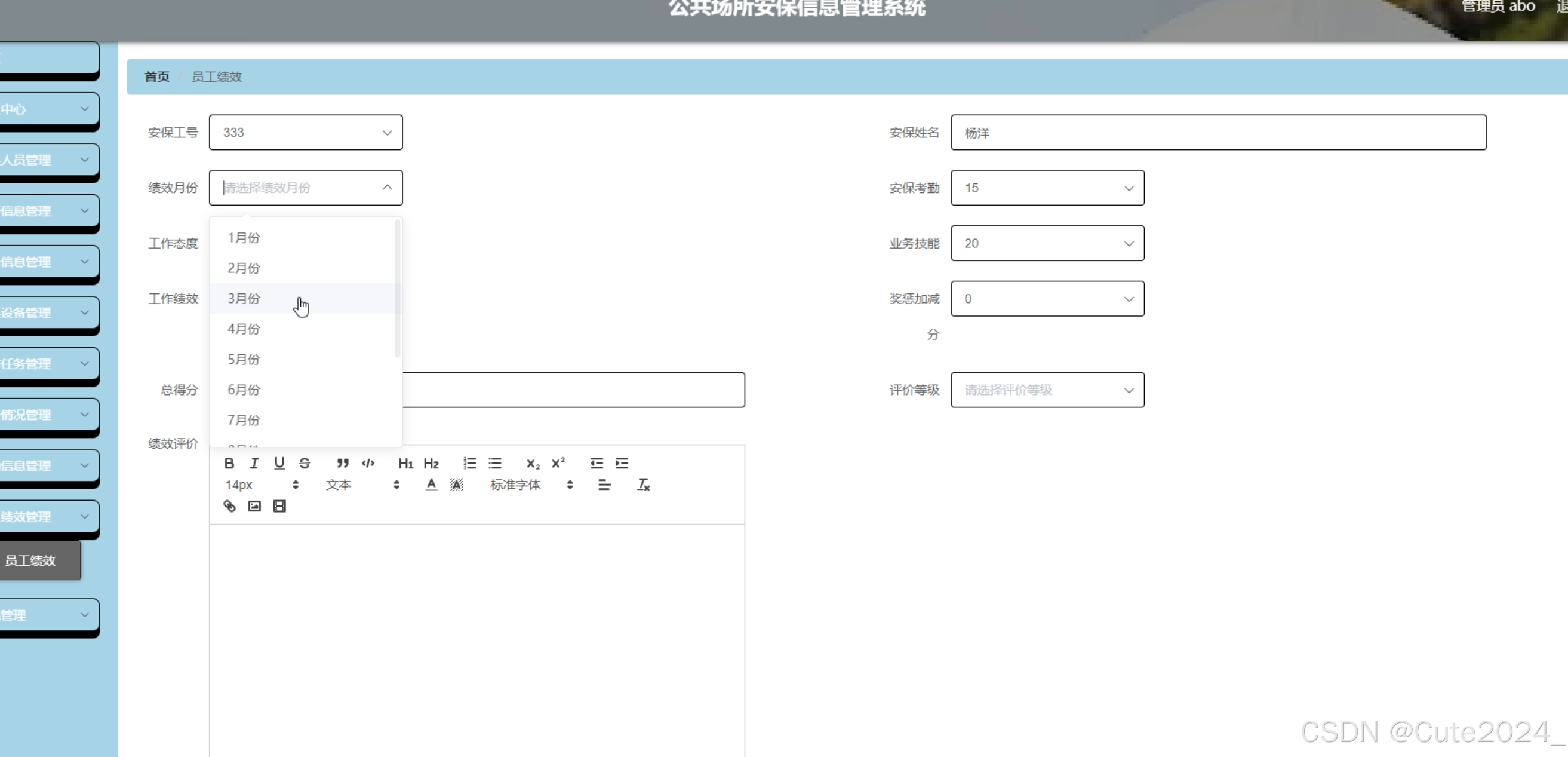Clear text formatting in editor
Image resolution: width=1568 pixels, height=757 pixels.
(x=644, y=485)
